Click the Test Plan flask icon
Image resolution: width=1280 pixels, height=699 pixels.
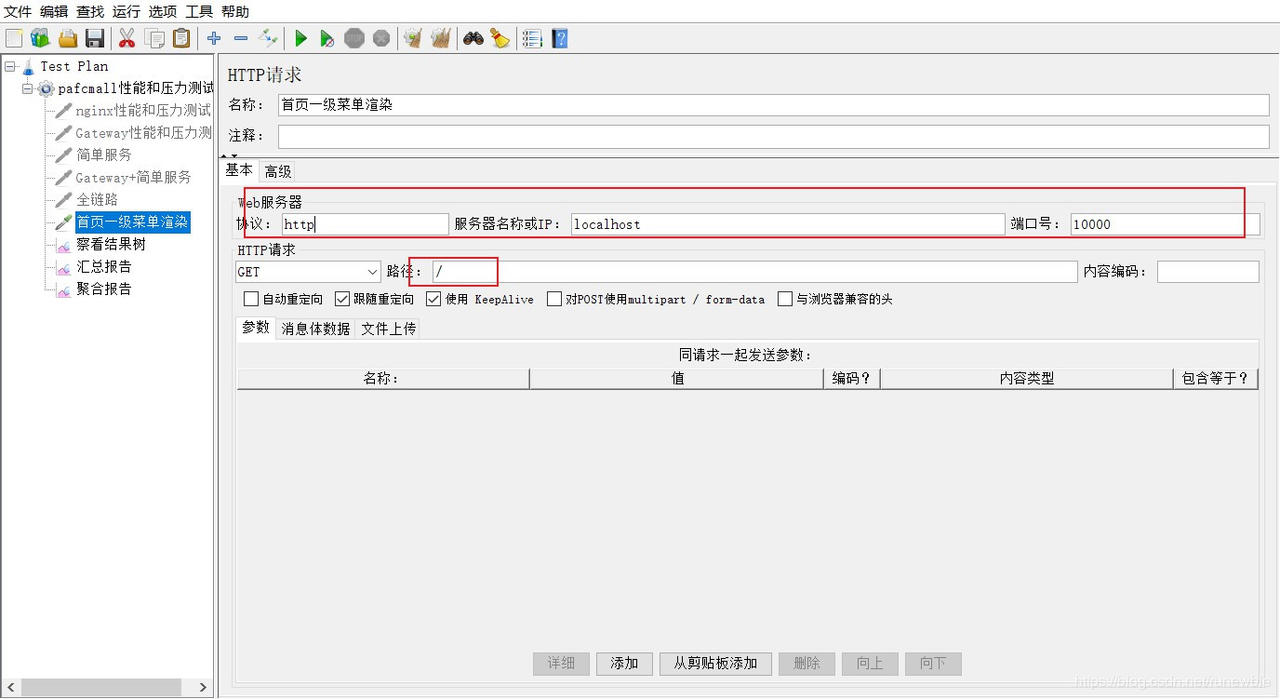pos(28,66)
